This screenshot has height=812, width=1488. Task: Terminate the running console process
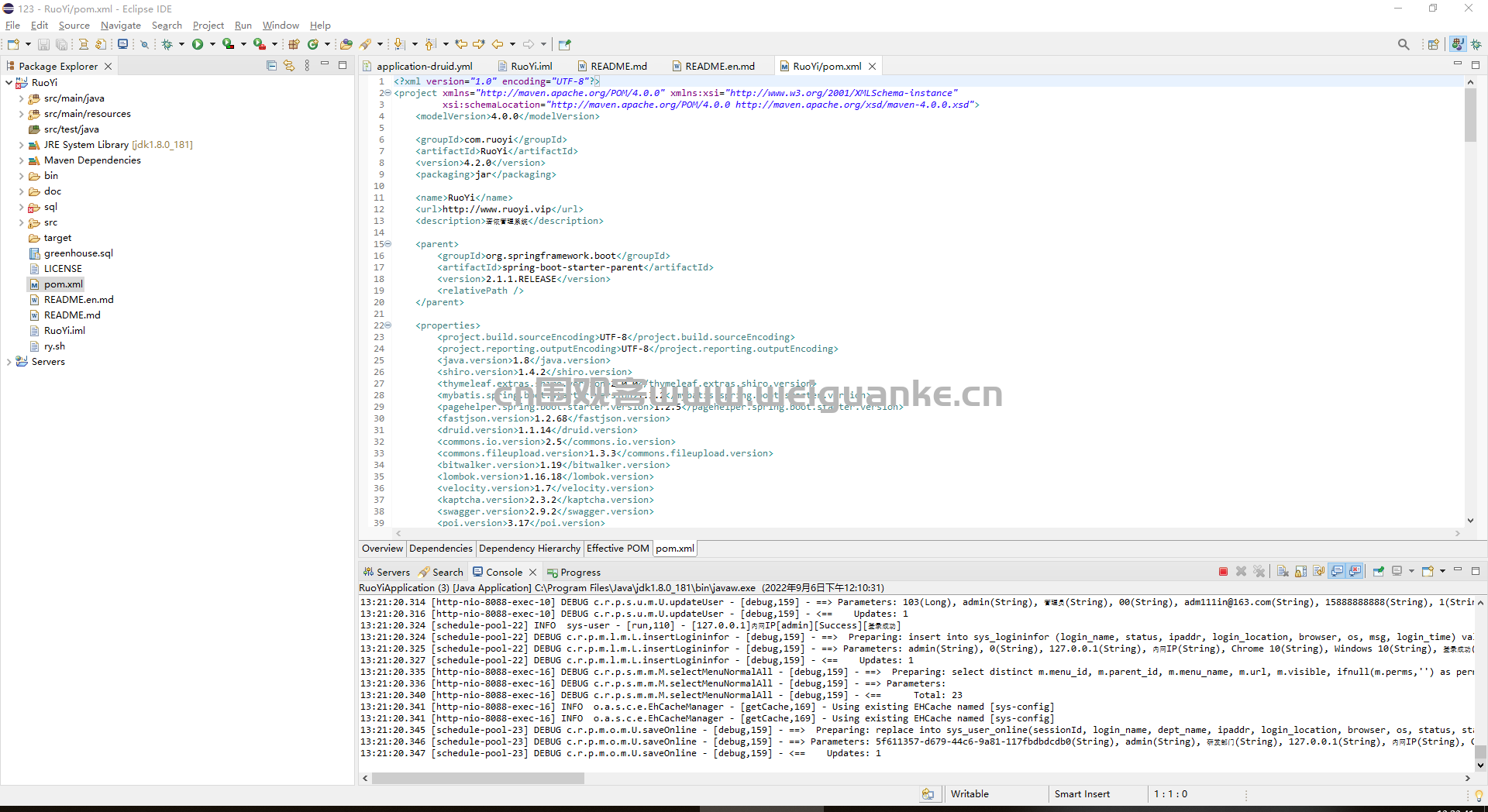(1223, 572)
